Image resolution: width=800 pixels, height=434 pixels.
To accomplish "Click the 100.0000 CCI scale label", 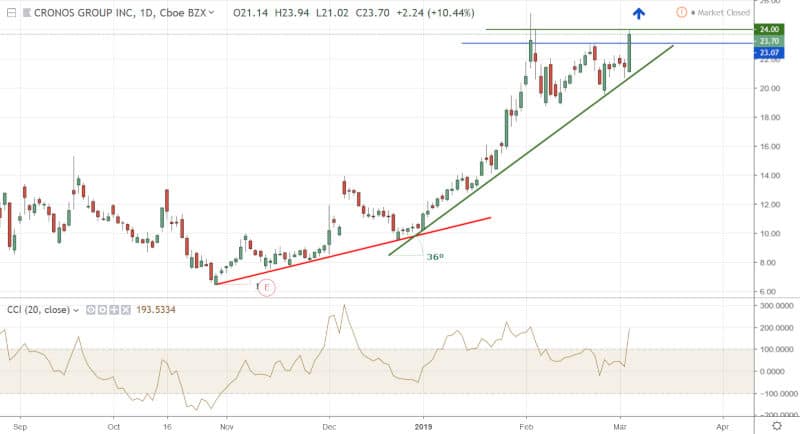I will coord(777,349).
